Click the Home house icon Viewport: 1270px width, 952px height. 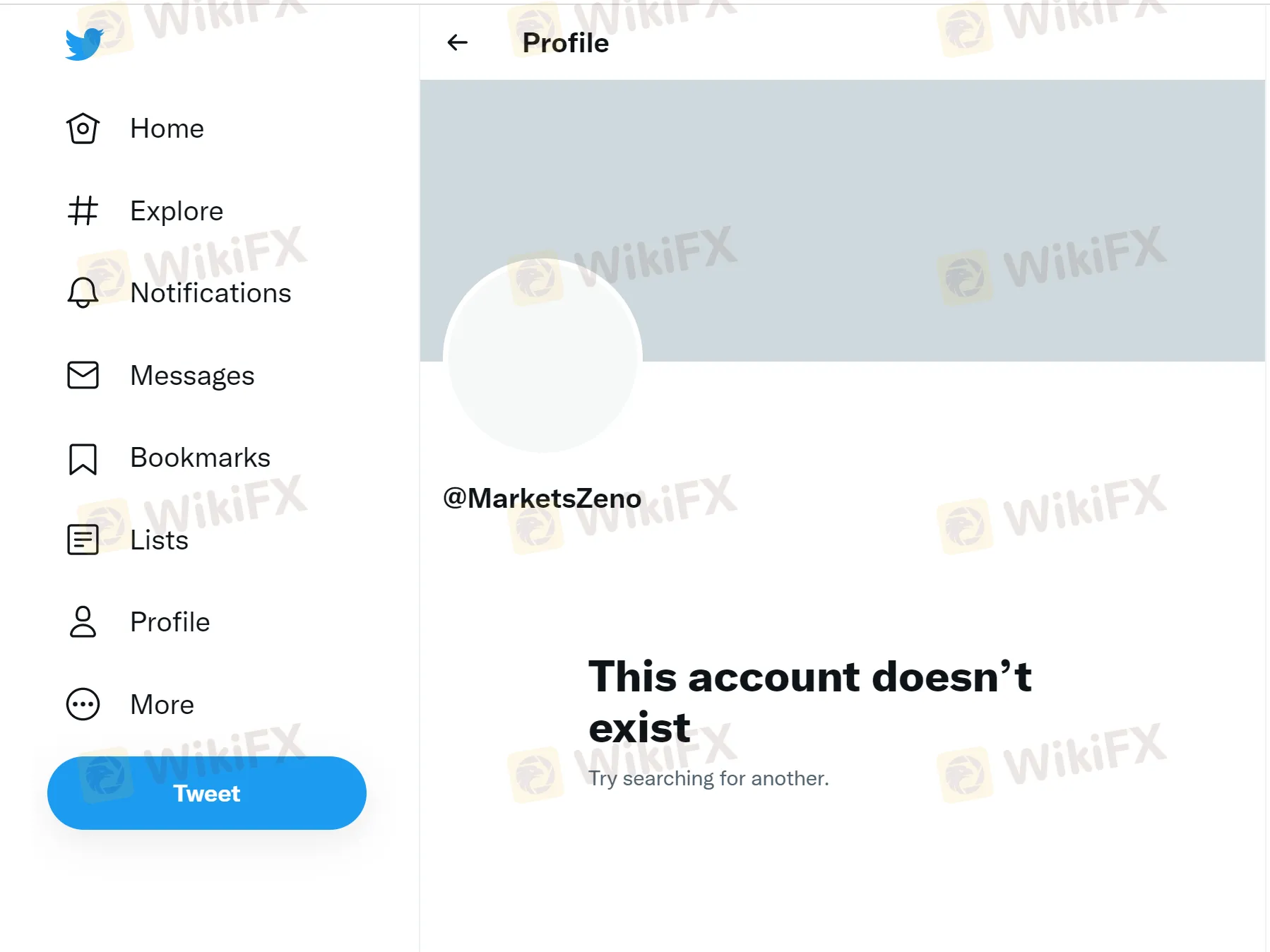(83, 129)
